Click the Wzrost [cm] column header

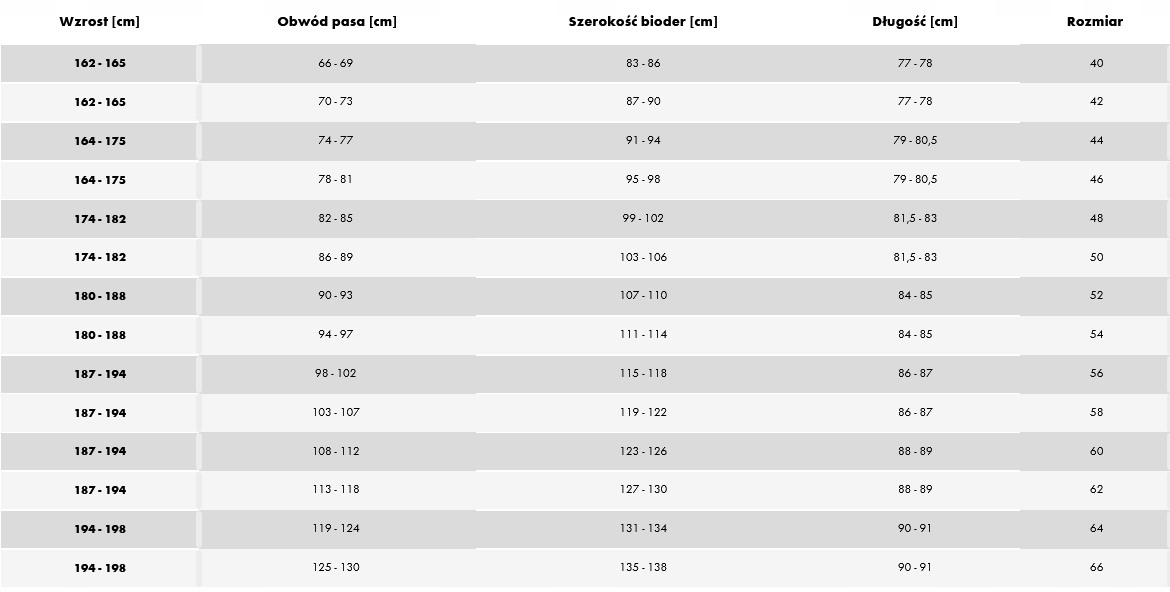click(100, 22)
